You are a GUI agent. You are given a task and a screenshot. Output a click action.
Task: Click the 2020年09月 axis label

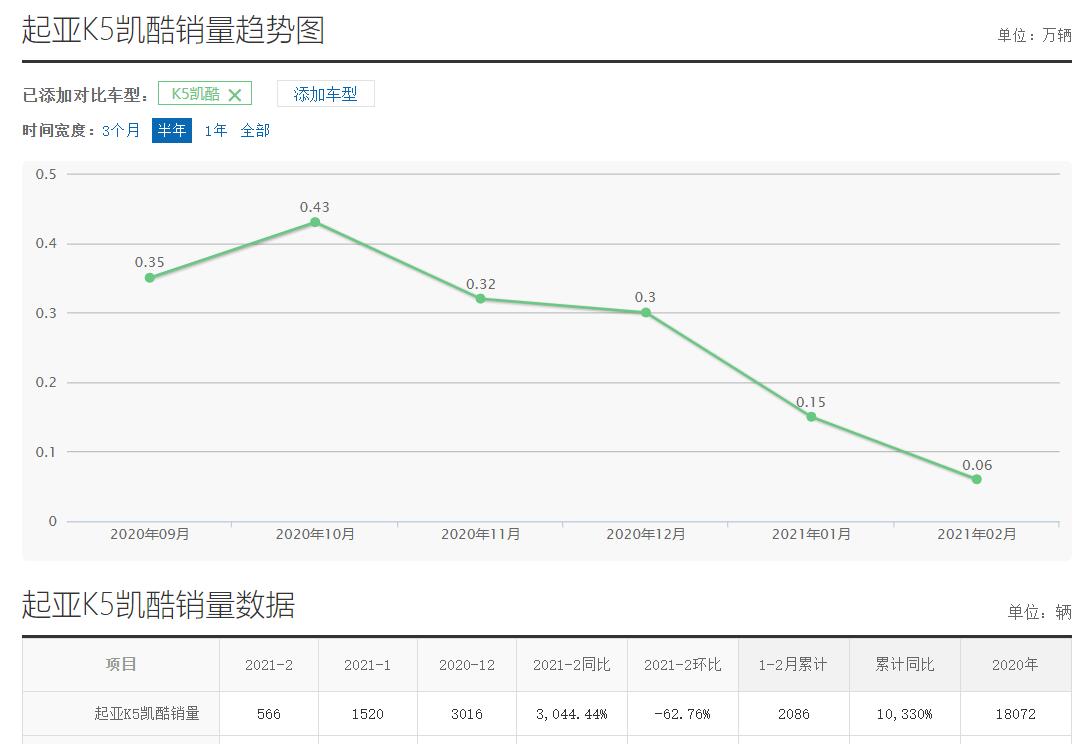point(150,534)
